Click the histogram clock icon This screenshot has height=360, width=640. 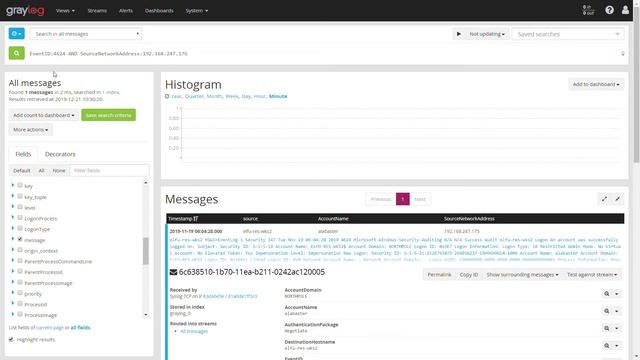pos(167,96)
